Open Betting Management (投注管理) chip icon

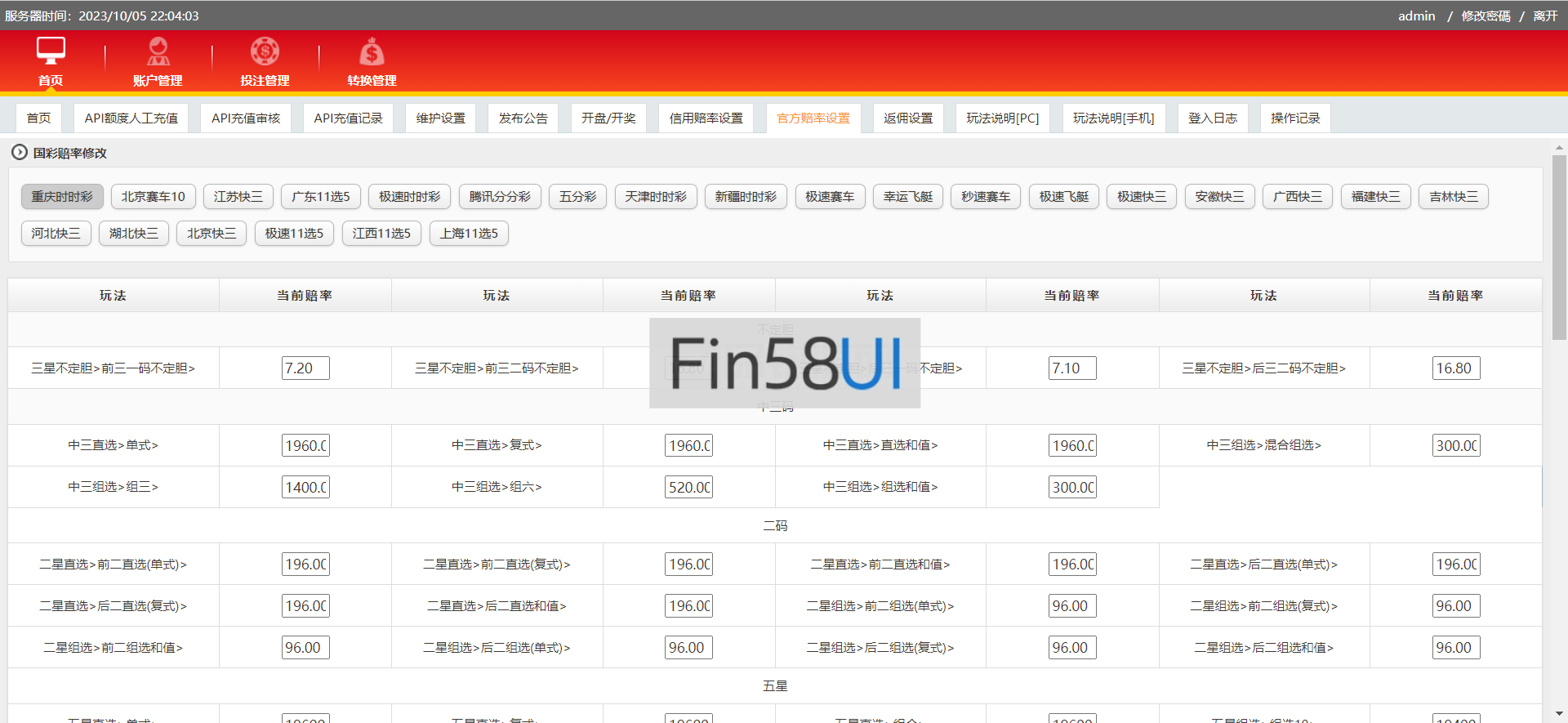(x=265, y=51)
